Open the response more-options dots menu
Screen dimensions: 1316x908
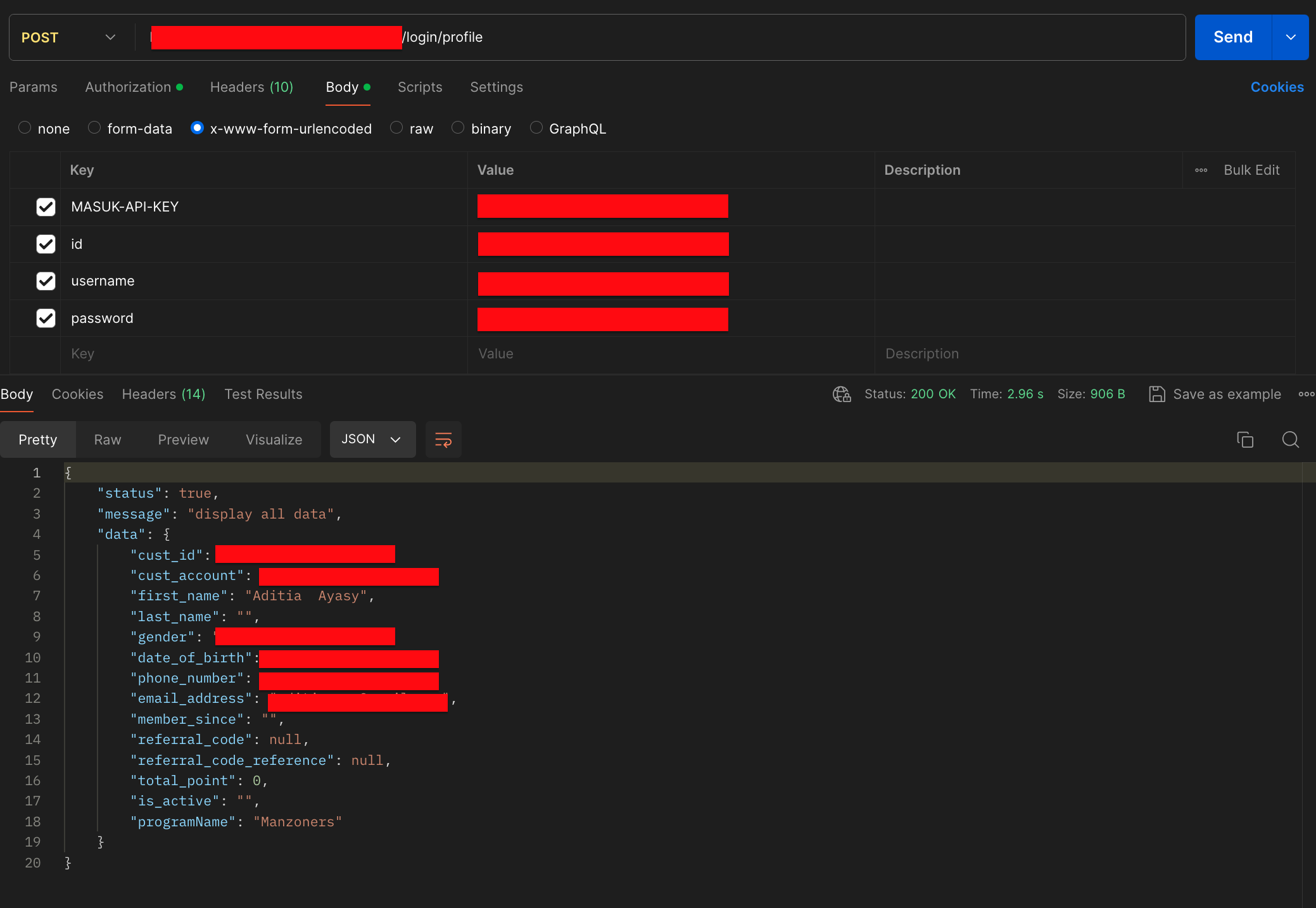1306,394
